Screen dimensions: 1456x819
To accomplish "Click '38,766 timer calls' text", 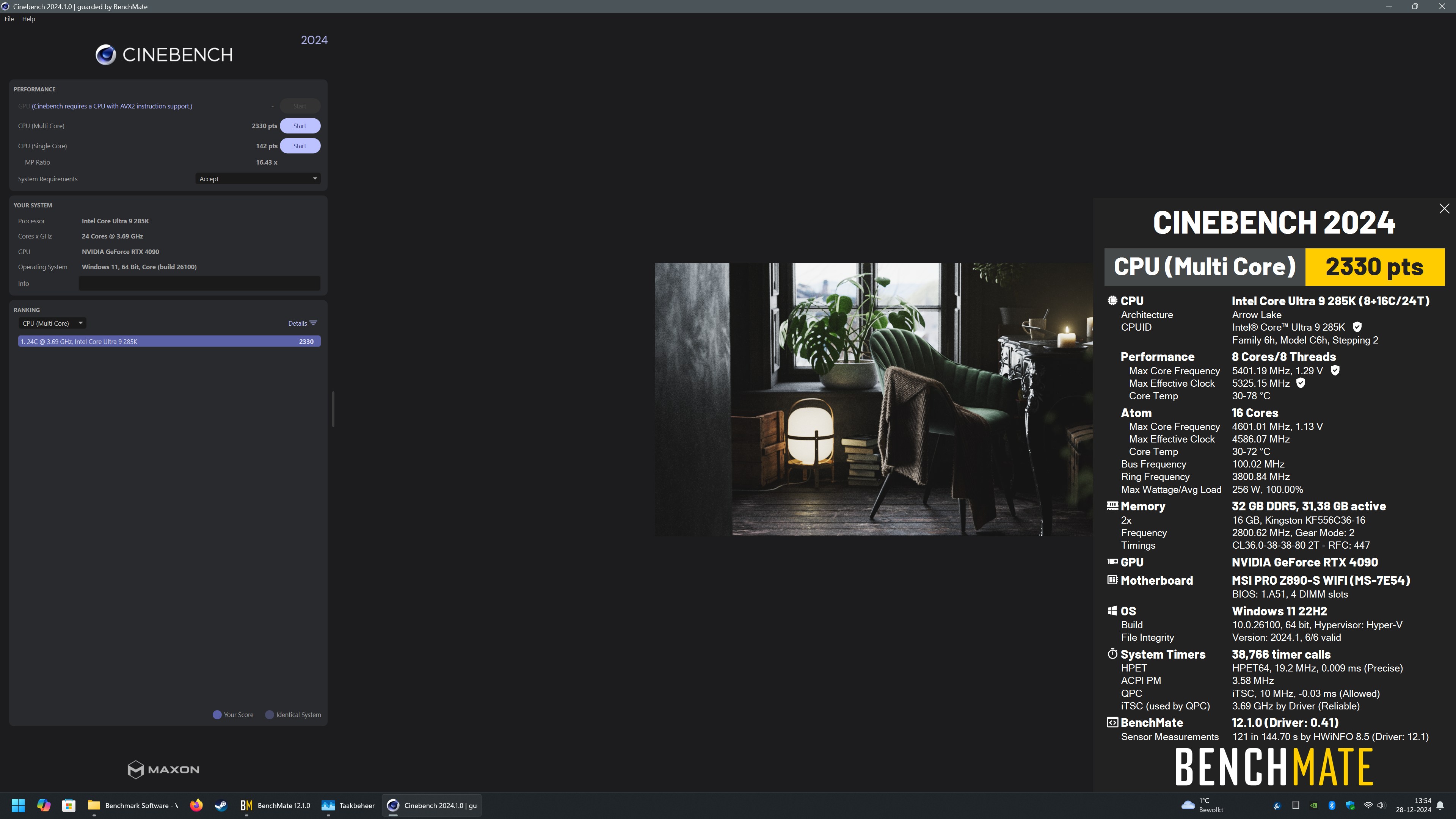I will pyautogui.click(x=1281, y=654).
